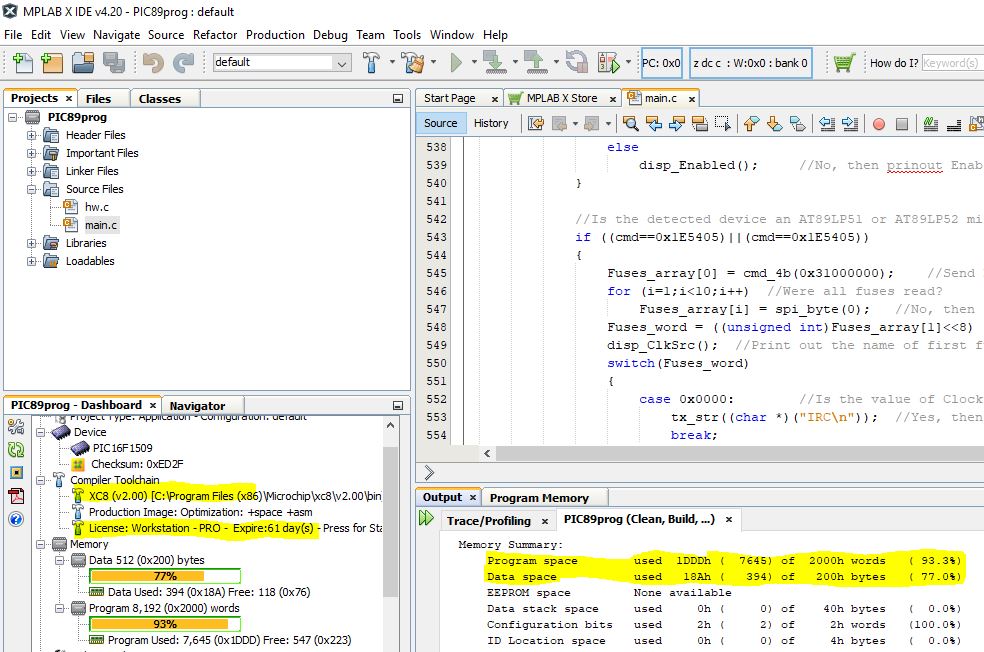Click the Hold in Reset icon
Image resolution: width=984 pixels, height=652 pixels.
(x=576, y=63)
